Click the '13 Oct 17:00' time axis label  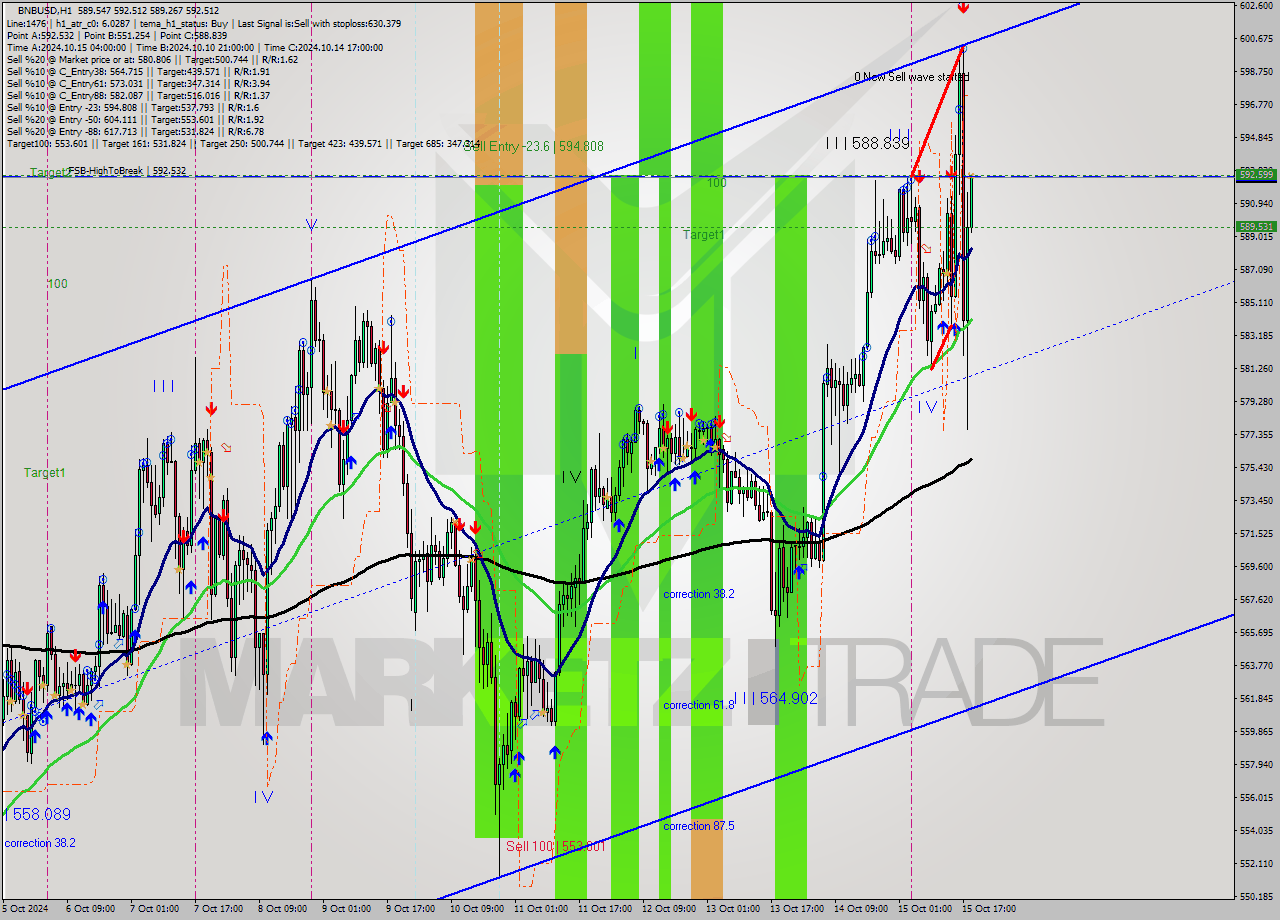tap(796, 909)
